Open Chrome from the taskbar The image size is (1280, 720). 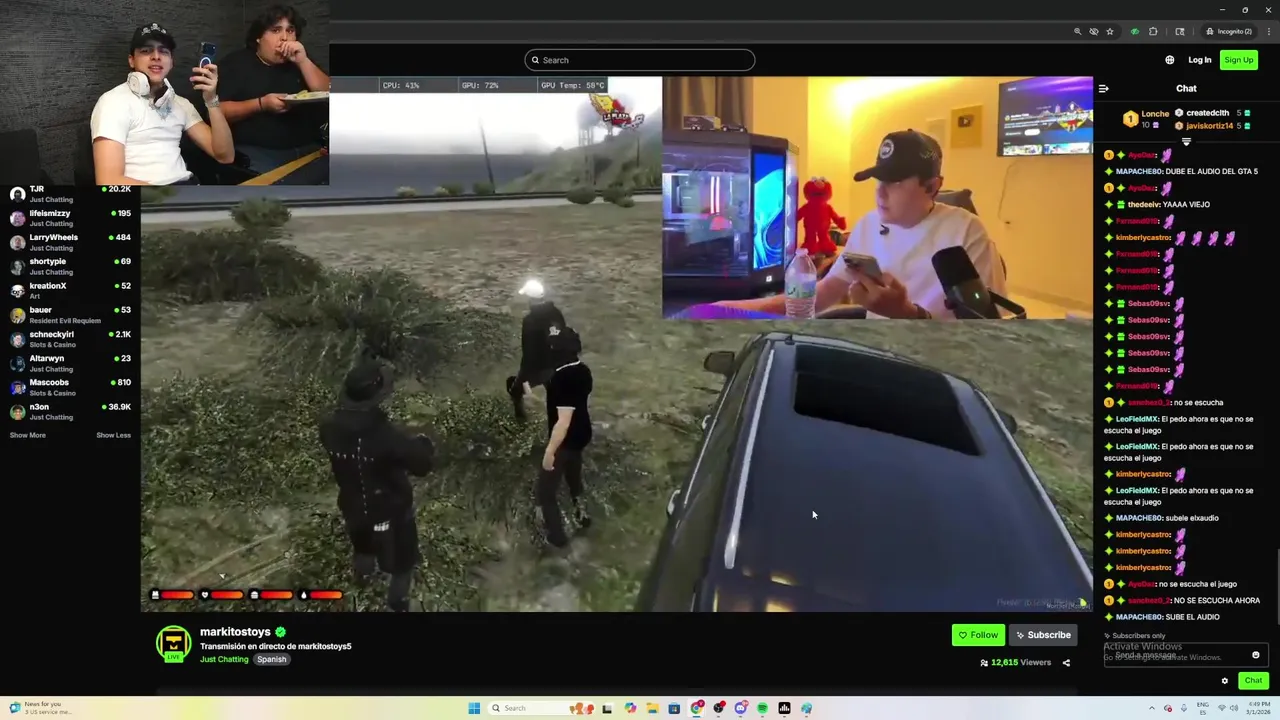696,708
